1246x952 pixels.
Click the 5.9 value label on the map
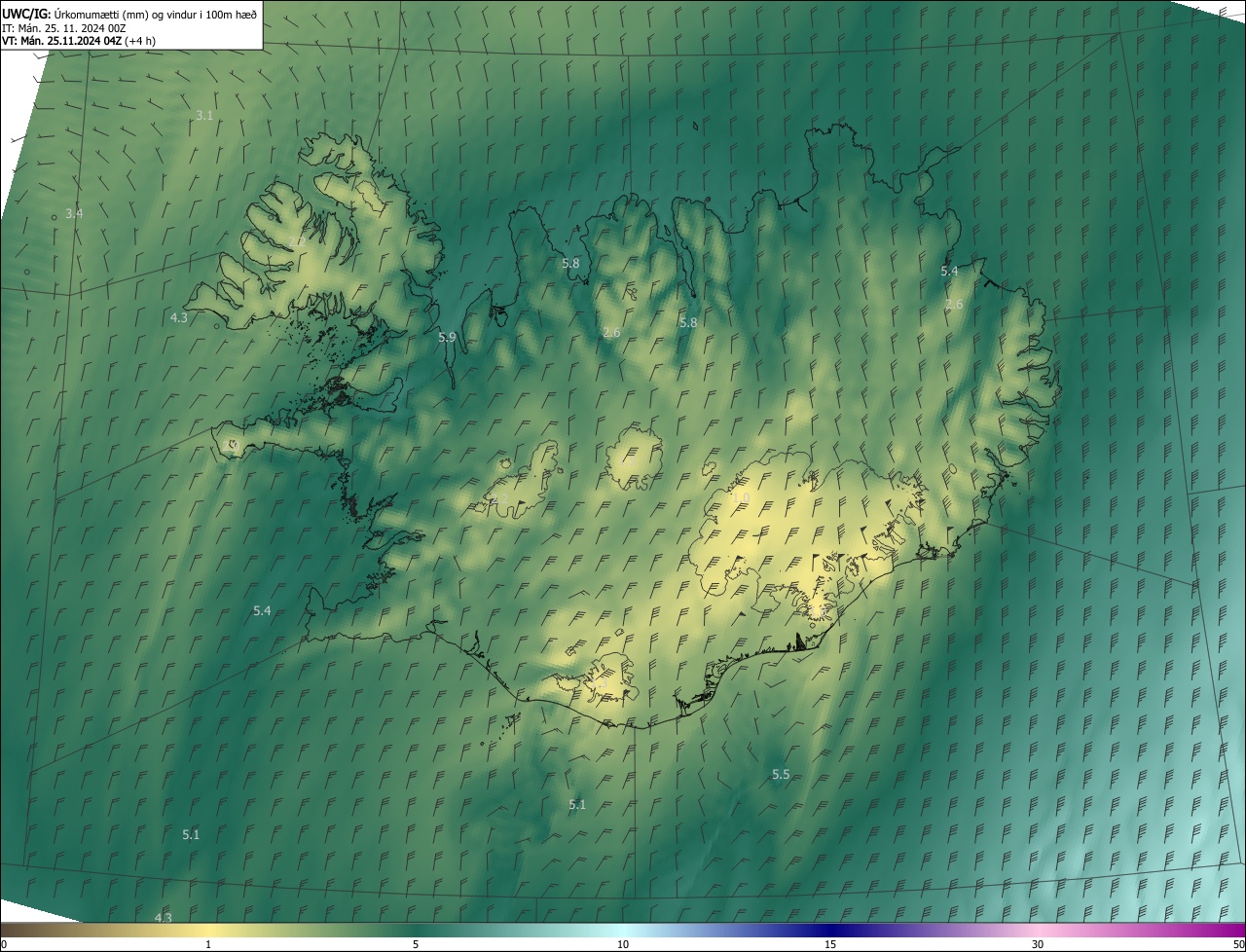pos(447,337)
